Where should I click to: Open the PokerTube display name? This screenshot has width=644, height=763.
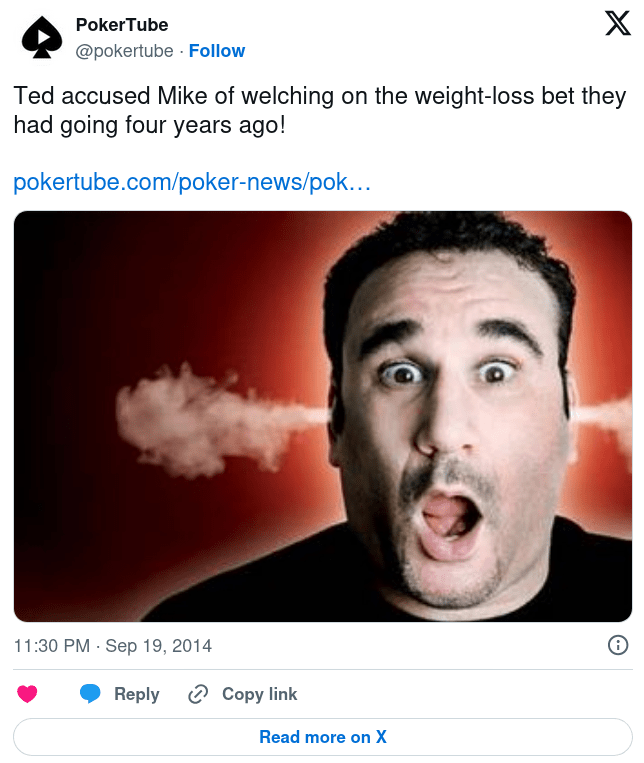(x=122, y=25)
